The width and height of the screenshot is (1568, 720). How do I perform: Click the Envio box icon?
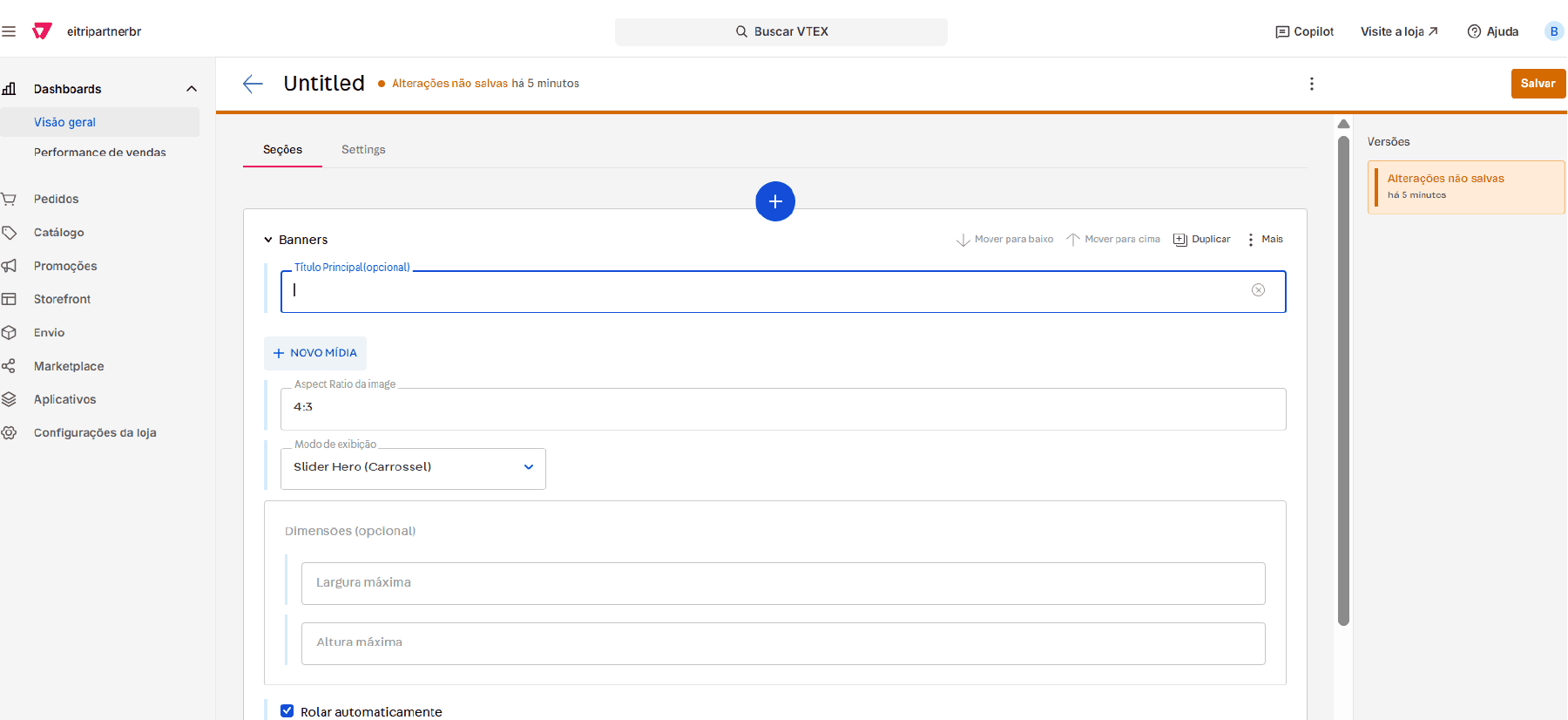[9, 333]
